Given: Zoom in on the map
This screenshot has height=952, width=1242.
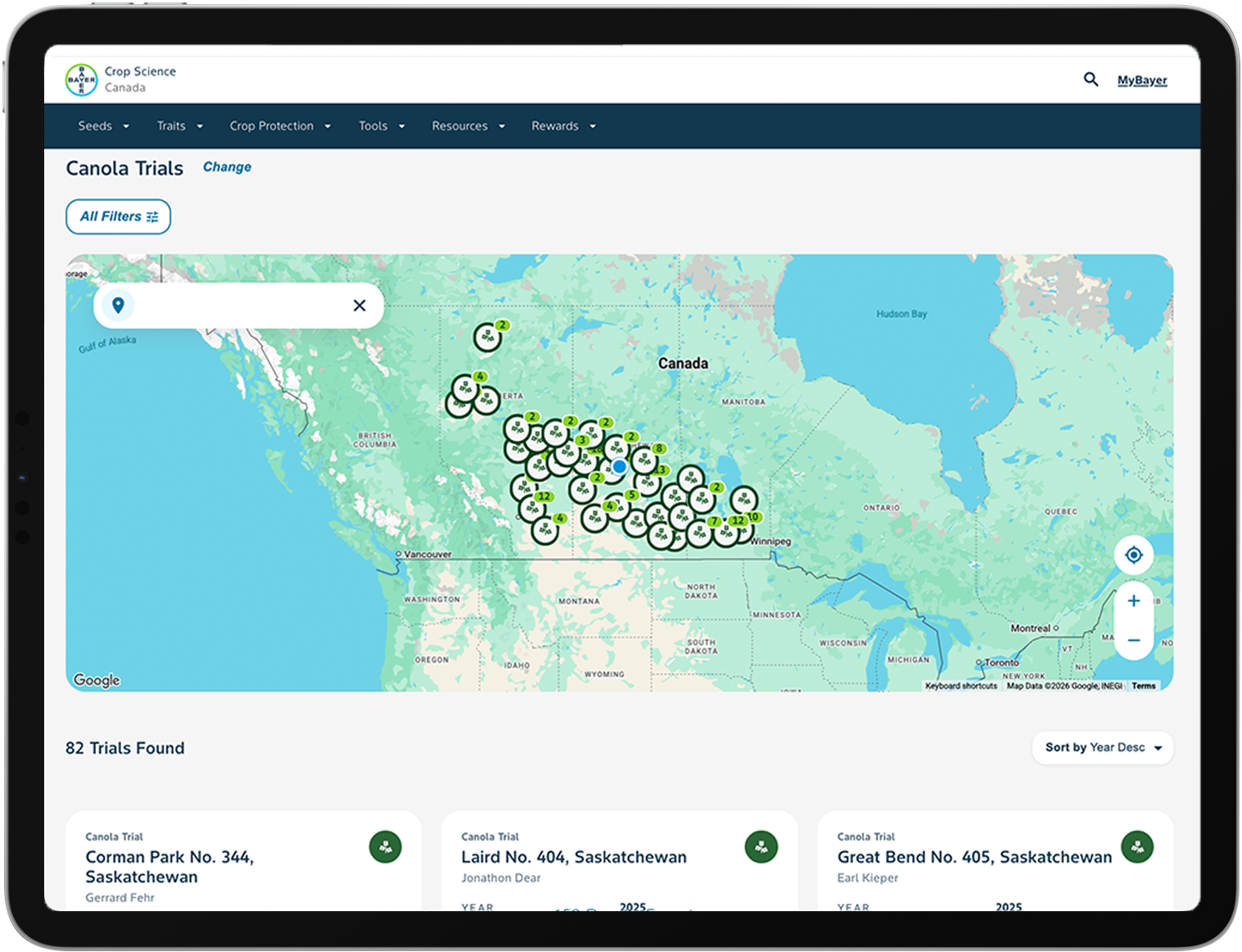Looking at the screenshot, I should pos(1134,601).
